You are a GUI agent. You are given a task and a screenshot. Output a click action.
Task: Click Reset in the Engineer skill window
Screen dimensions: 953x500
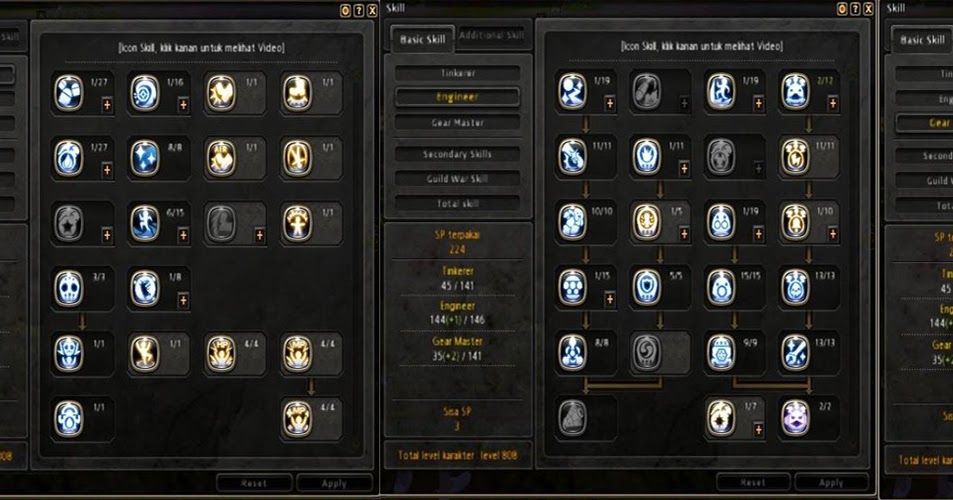click(753, 482)
